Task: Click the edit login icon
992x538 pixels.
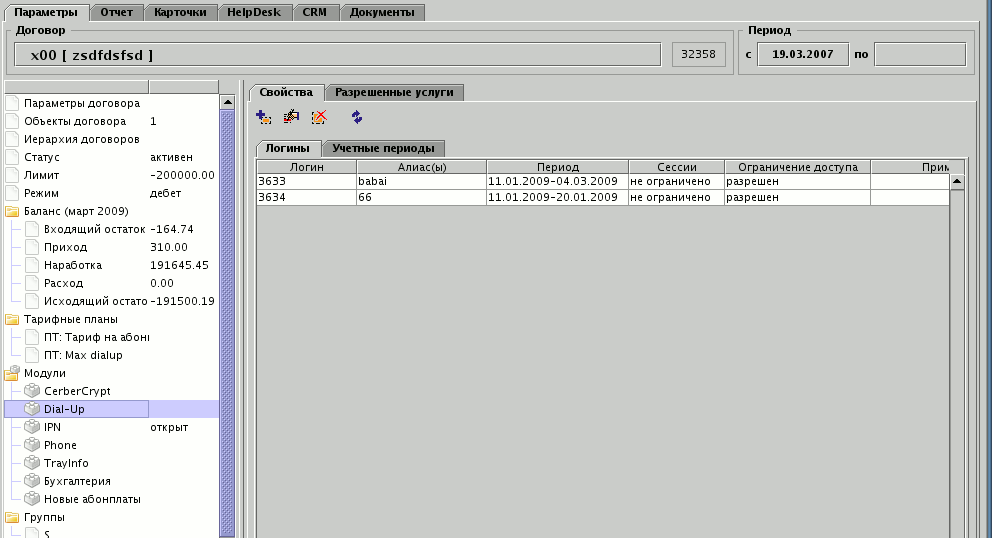Action: pyautogui.click(x=291, y=117)
